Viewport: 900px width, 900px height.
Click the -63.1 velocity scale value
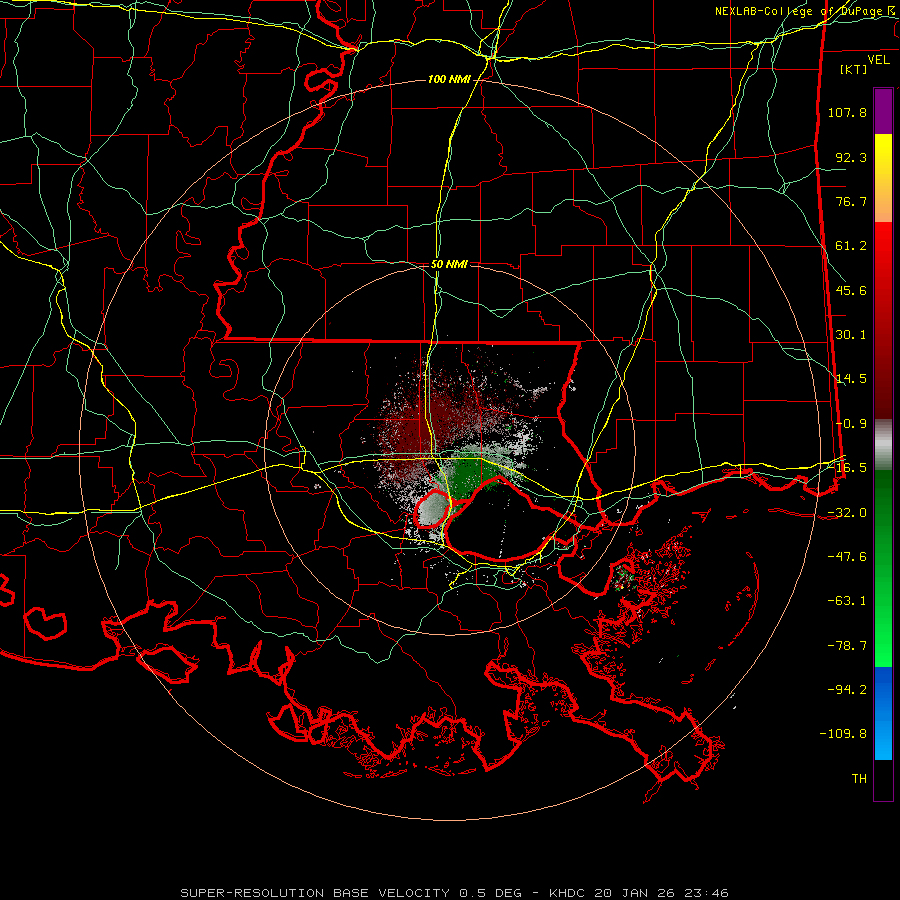(x=847, y=601)
